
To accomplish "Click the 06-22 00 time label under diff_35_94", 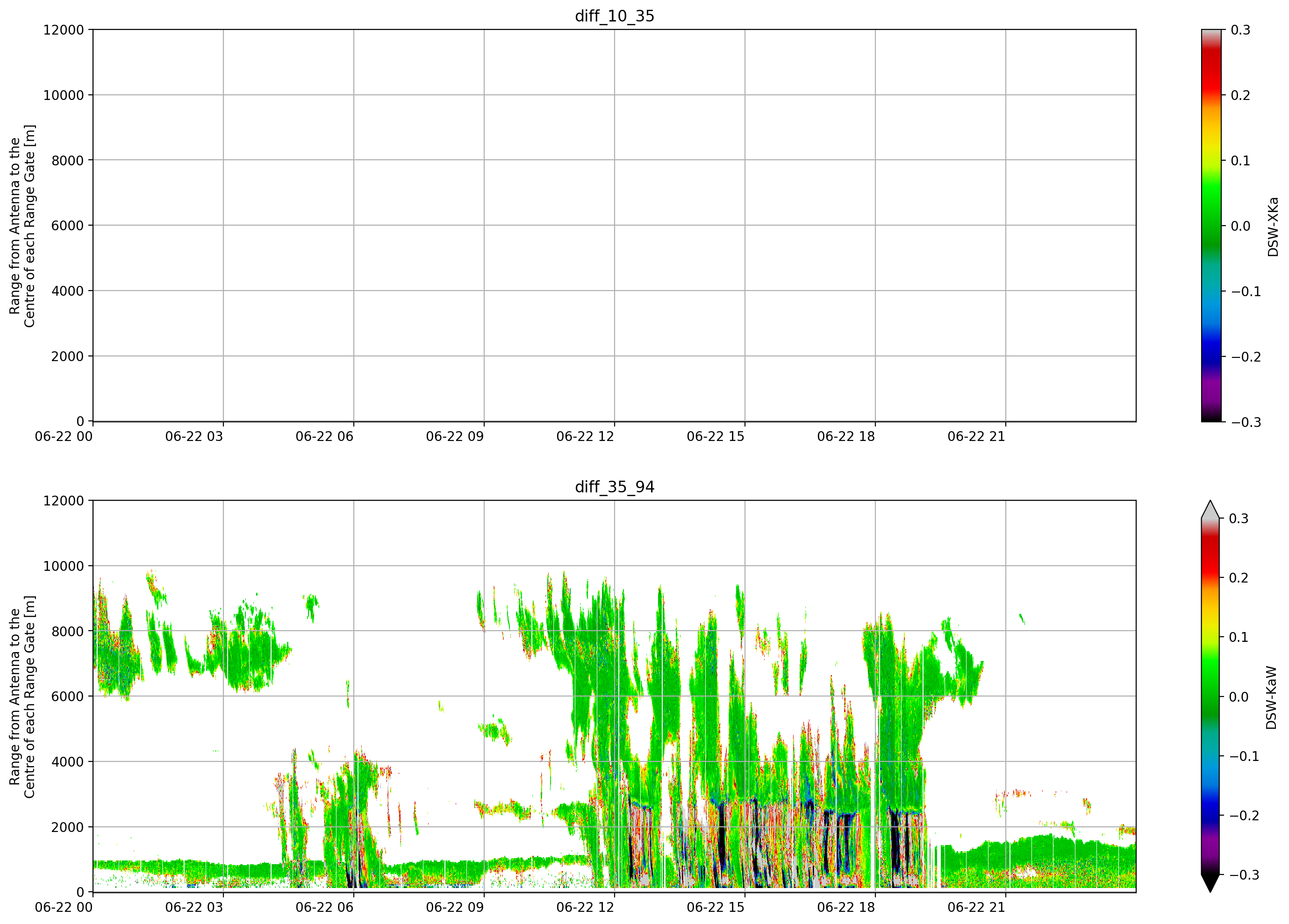I will (x=64, y=908).
